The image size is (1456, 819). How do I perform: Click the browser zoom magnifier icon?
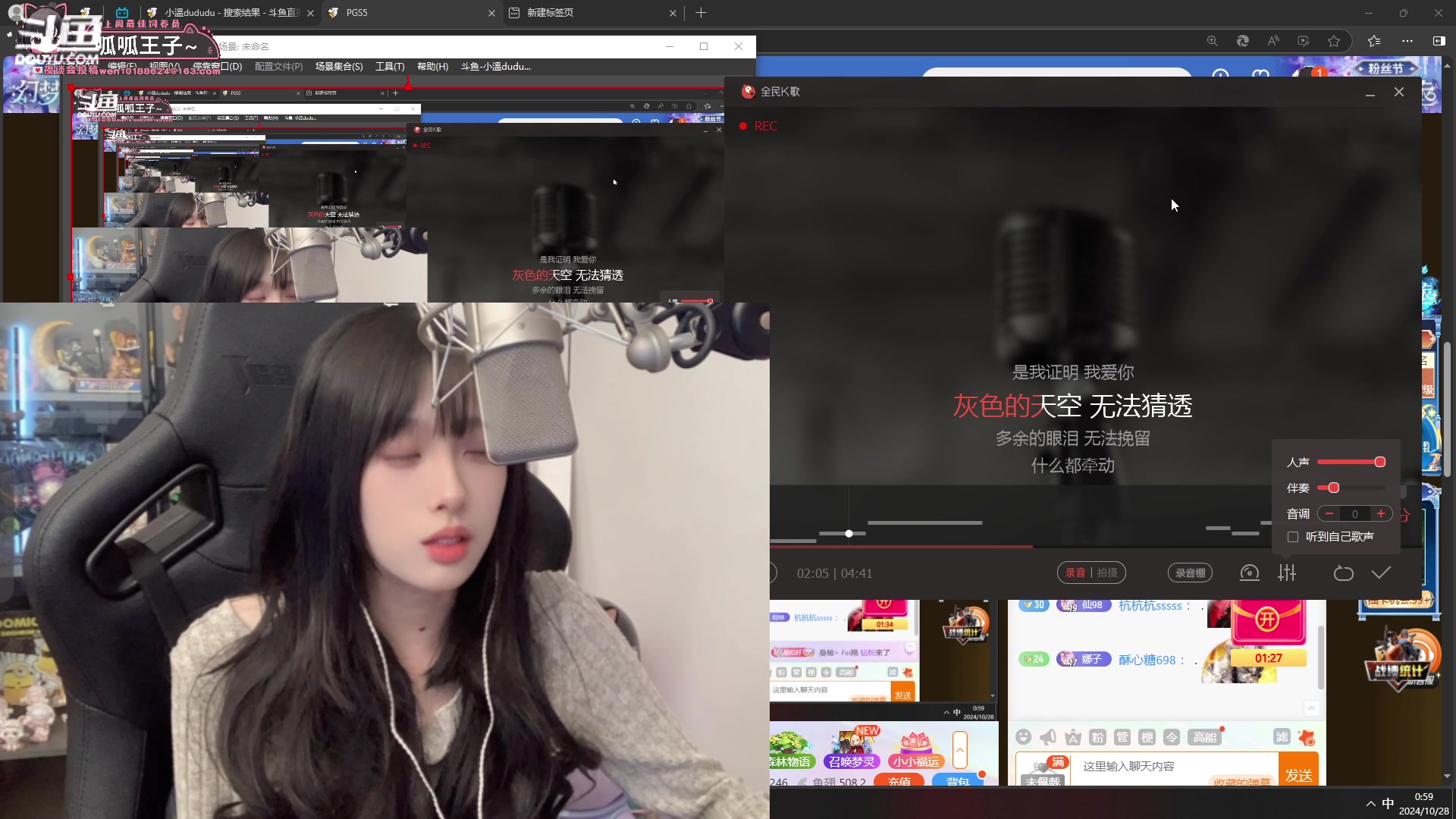(1212, 41)
